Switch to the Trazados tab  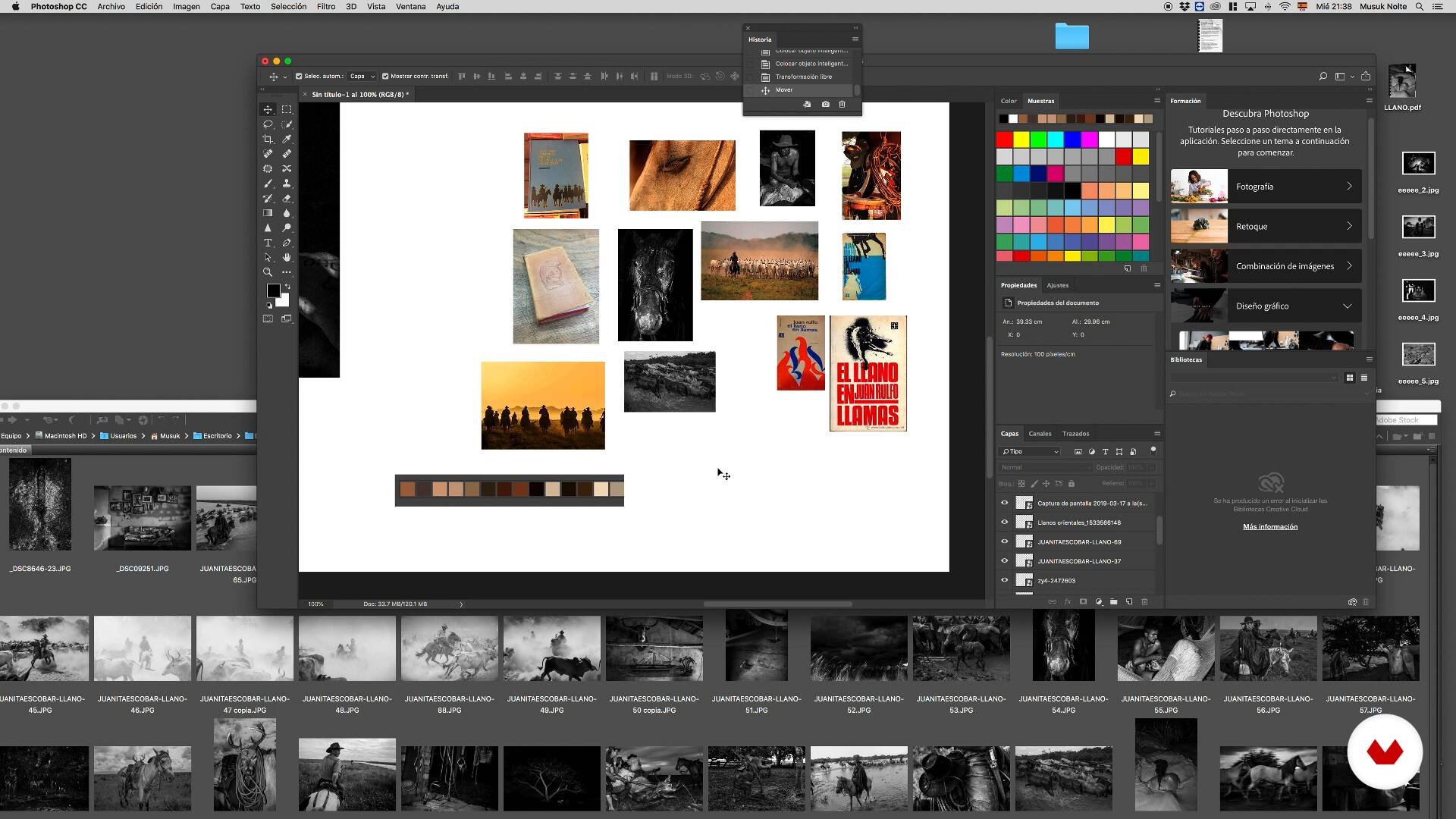click(x=1075, y=434)
